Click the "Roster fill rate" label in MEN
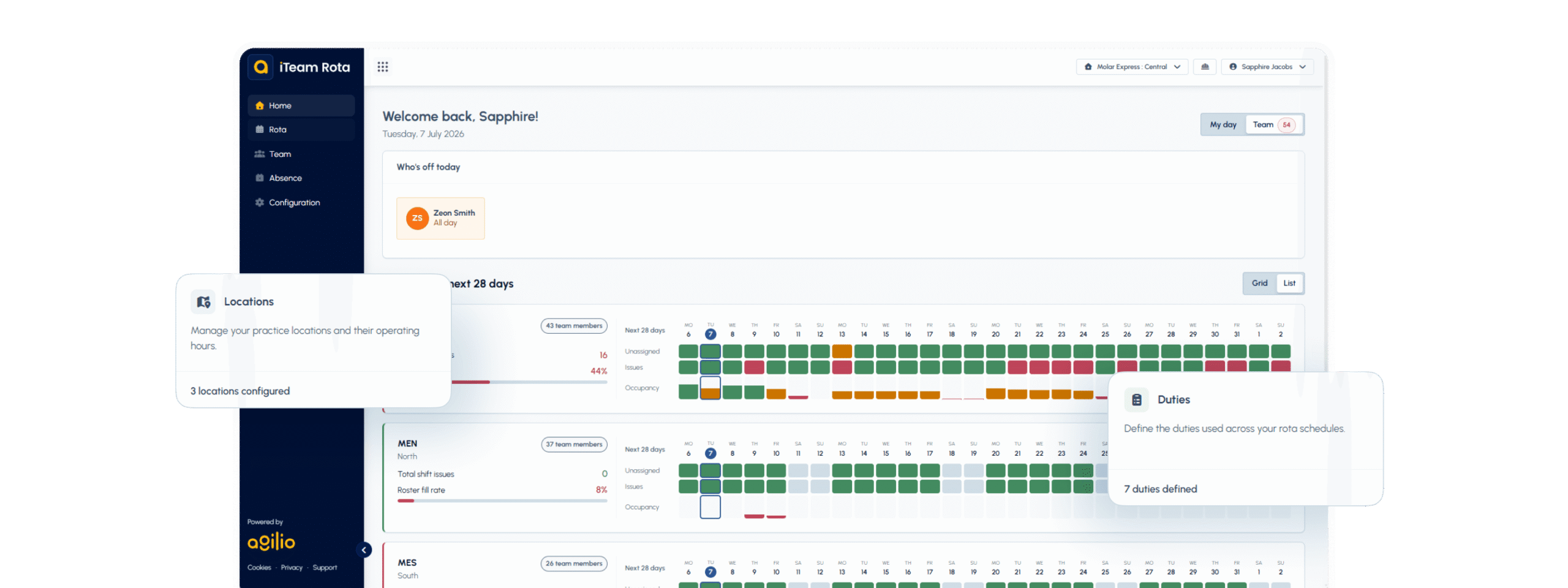The height and width of the screenshot is (588, 1568). (421, 490)
